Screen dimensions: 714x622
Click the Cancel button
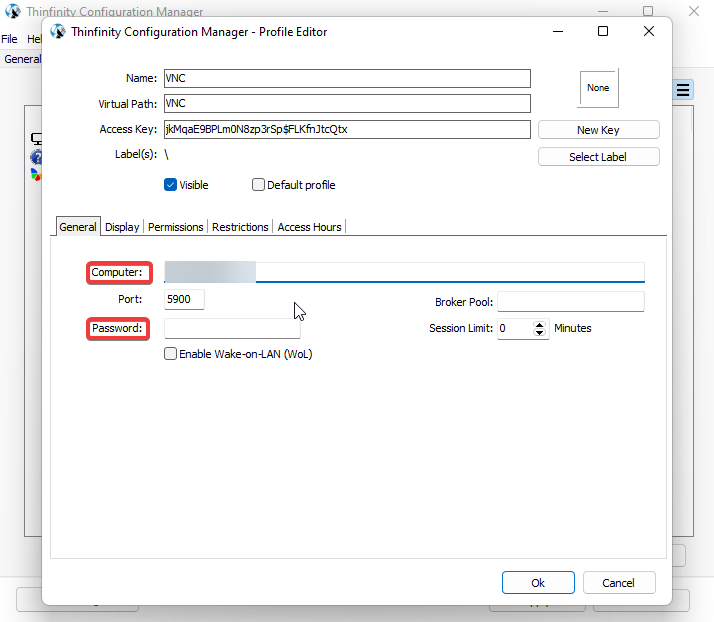tap(619, 582)
